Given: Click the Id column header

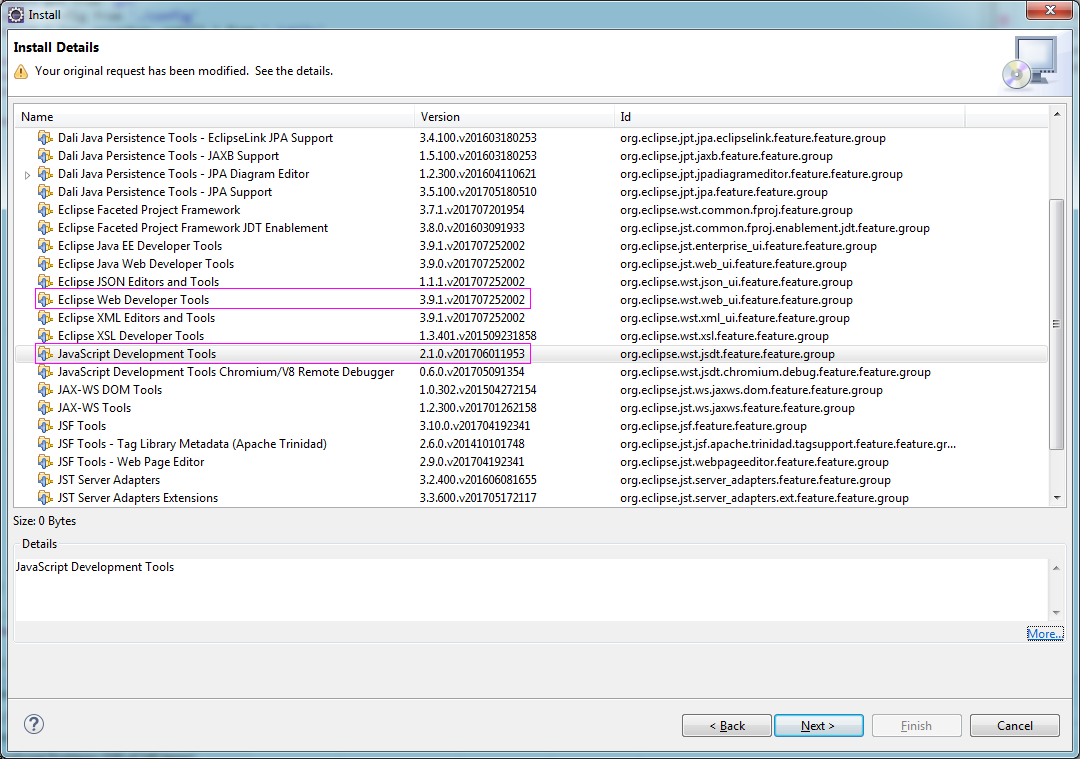Looking at the screenshot, I should coord(788,117).
